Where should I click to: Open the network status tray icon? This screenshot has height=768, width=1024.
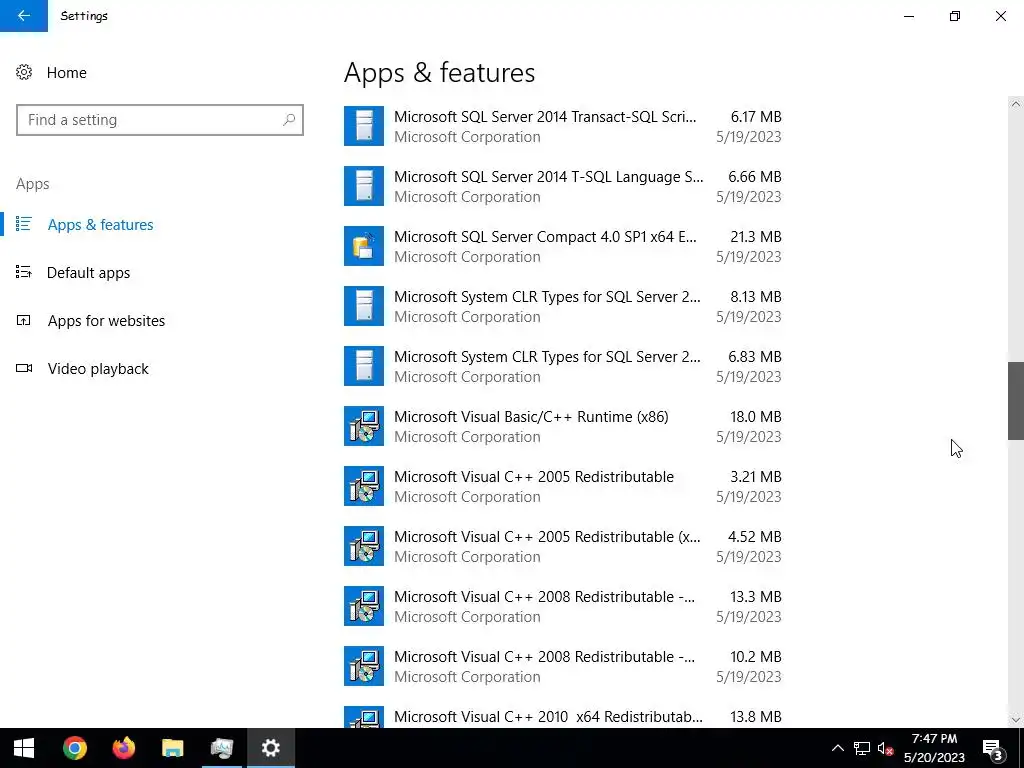(862, 748)
